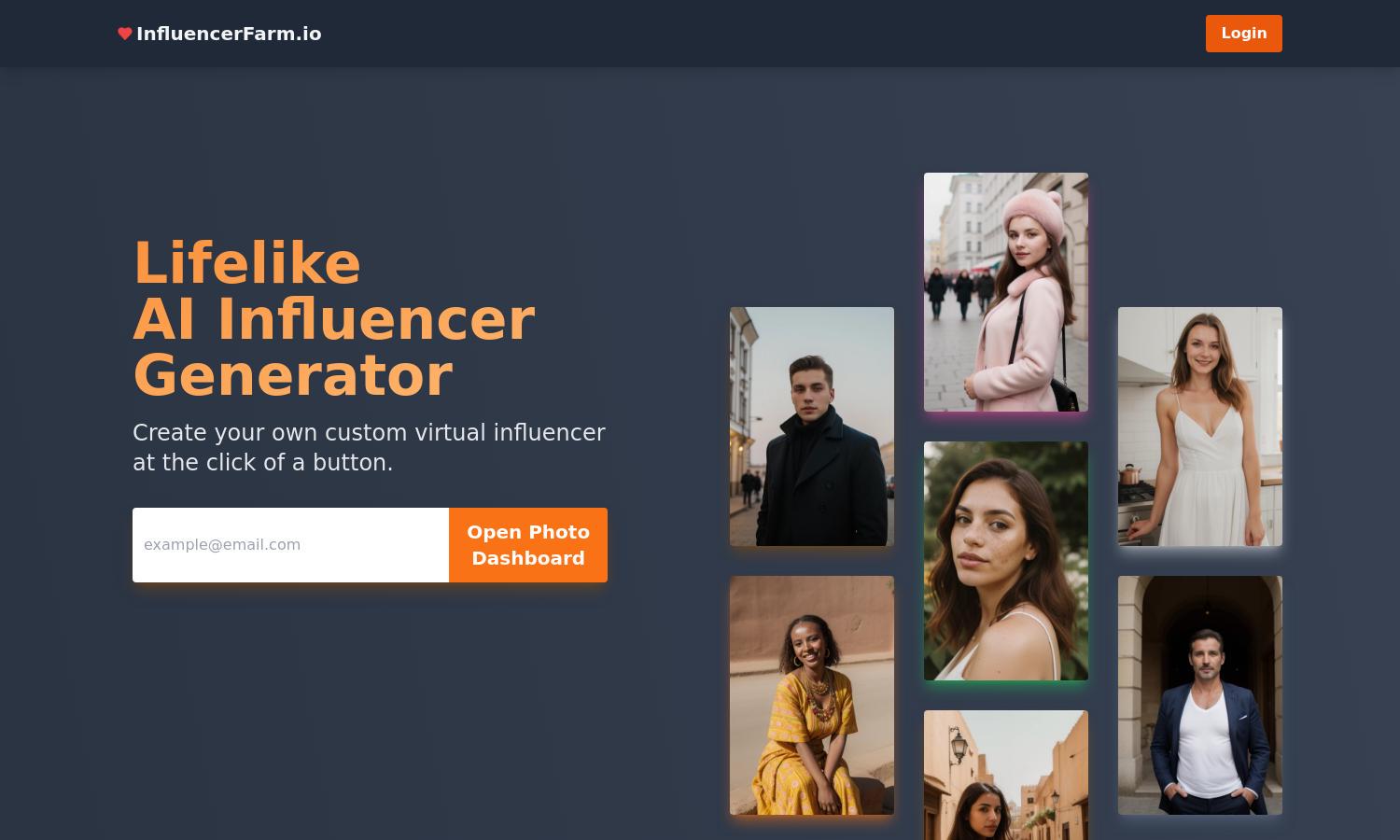Select the woman in yellow dress photo
This screenshot has height=840, width=1400.
click(x=812, y=695)
